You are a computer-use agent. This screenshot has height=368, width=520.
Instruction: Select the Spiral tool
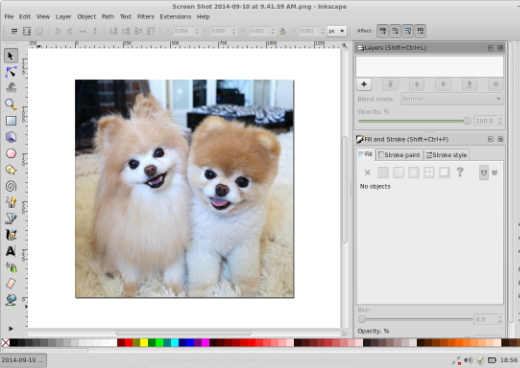(11, 186)
